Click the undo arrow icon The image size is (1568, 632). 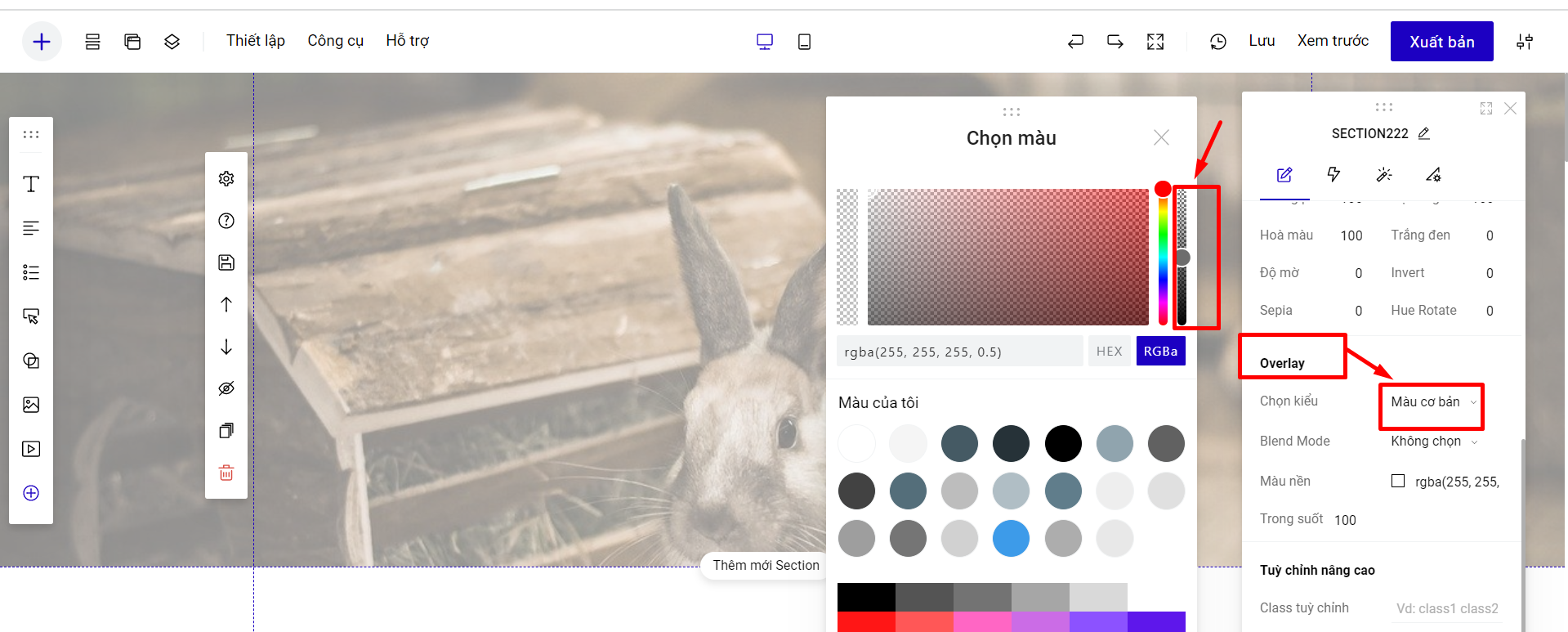[x=1075, y=42]
